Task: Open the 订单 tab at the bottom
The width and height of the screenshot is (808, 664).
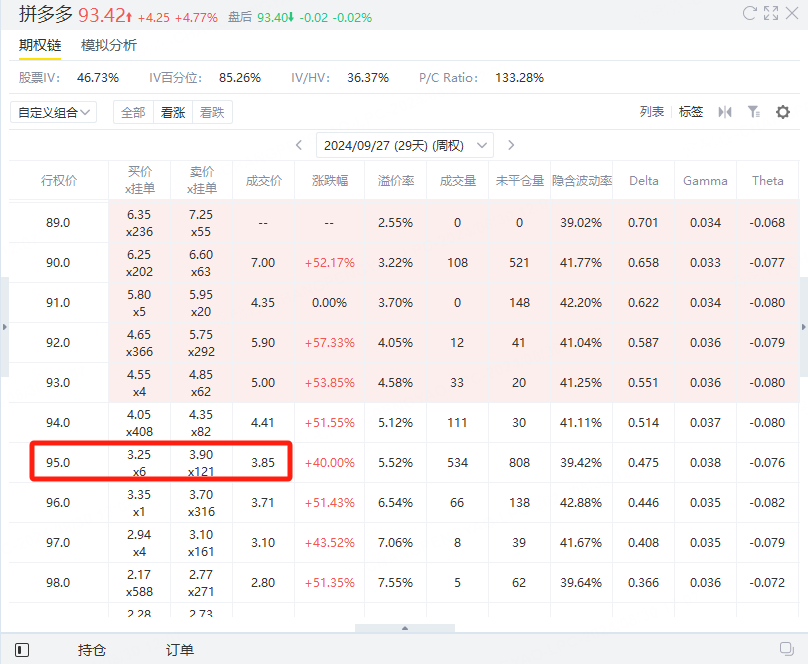Action: 180,650
